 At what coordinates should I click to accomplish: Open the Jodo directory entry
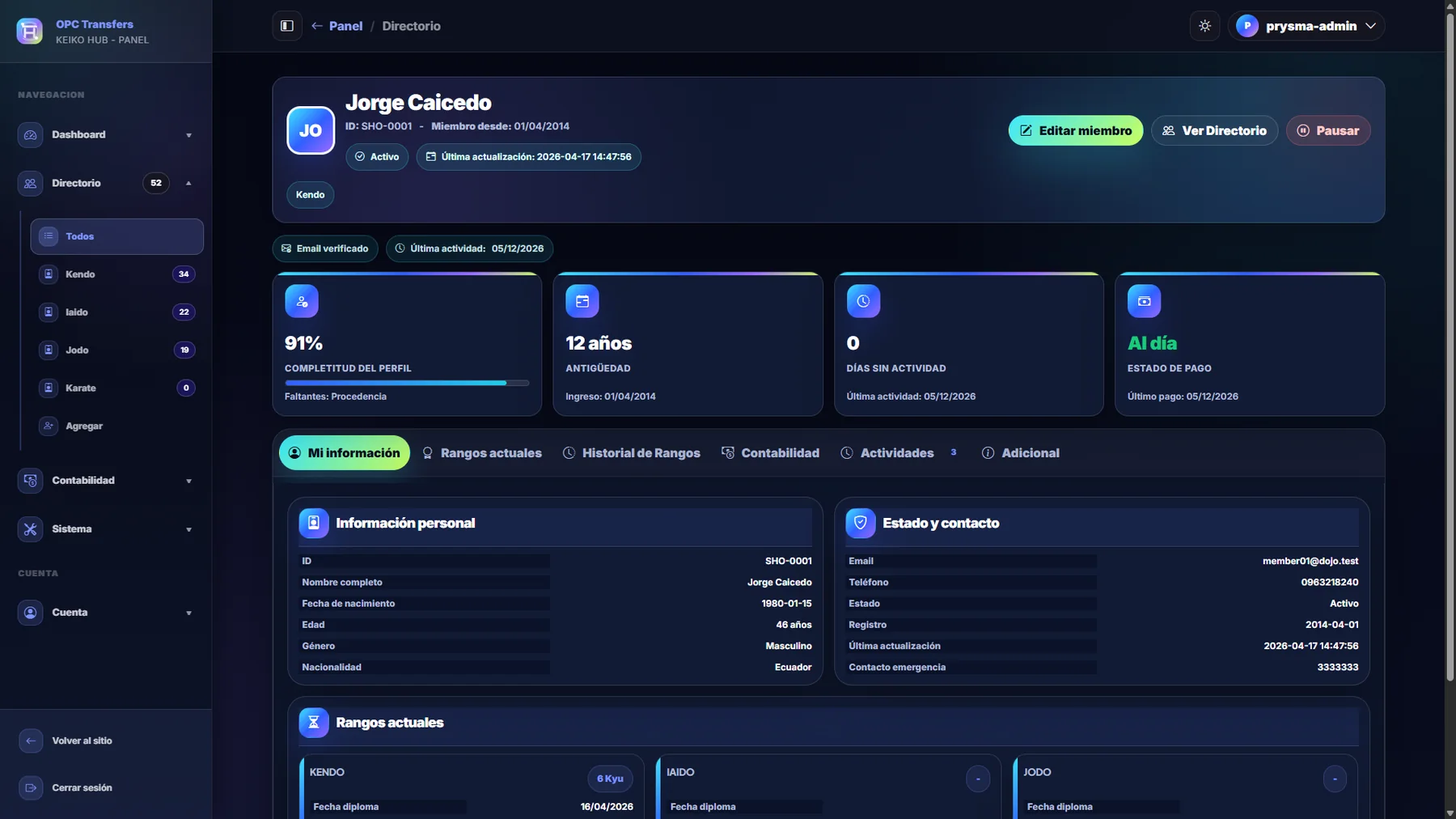116,350
